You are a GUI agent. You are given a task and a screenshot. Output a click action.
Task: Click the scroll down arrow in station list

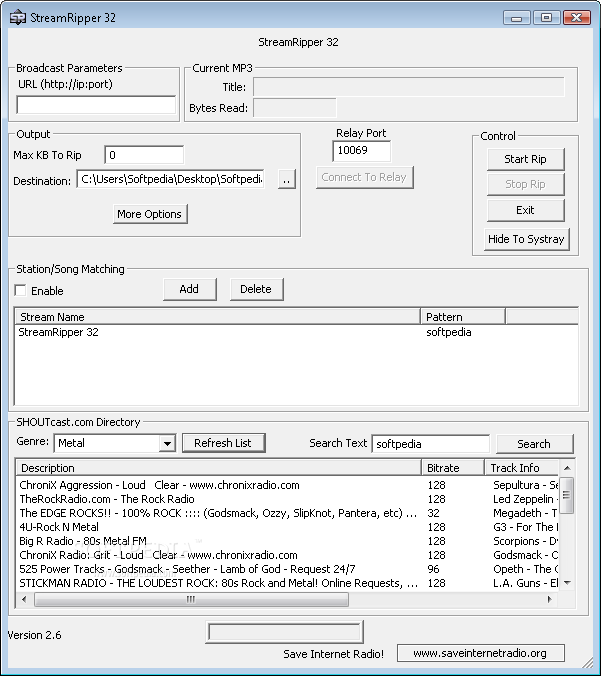coord(567,582)
